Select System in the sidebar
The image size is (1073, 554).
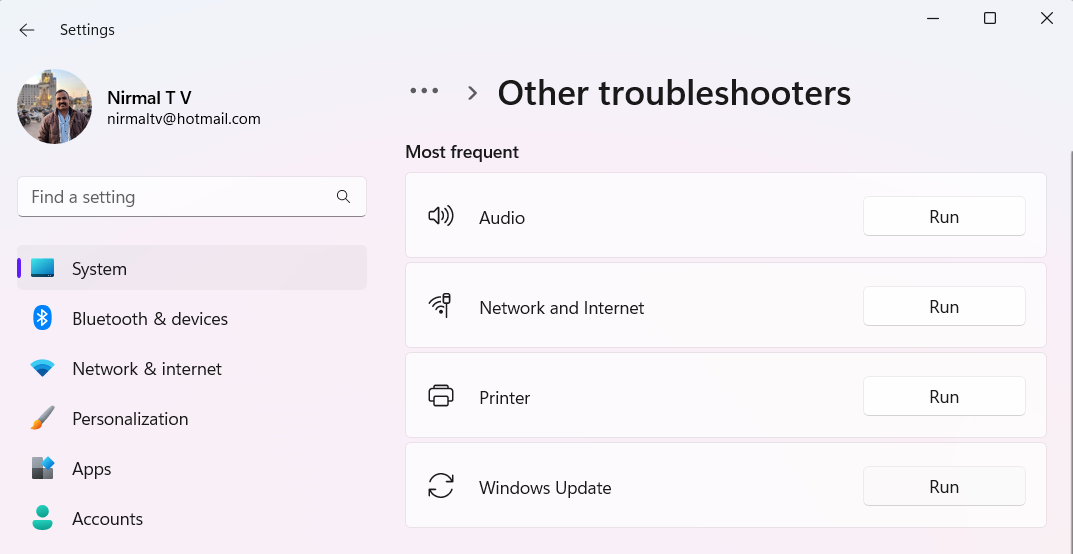(192, 268)
